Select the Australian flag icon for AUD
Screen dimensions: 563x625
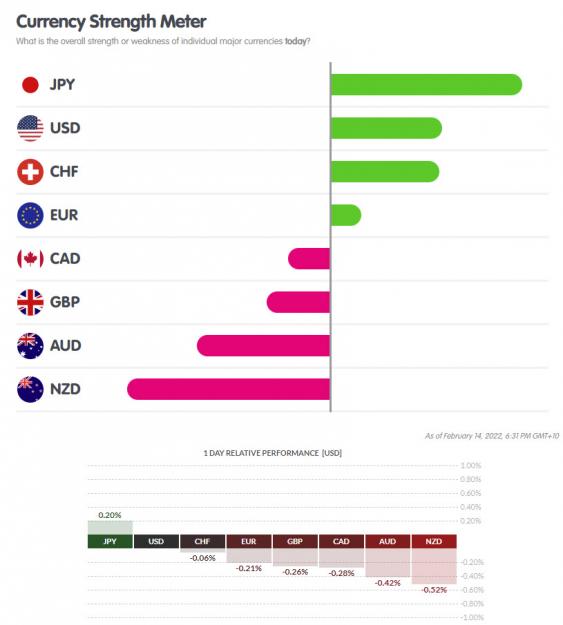(x=30, y=346)
